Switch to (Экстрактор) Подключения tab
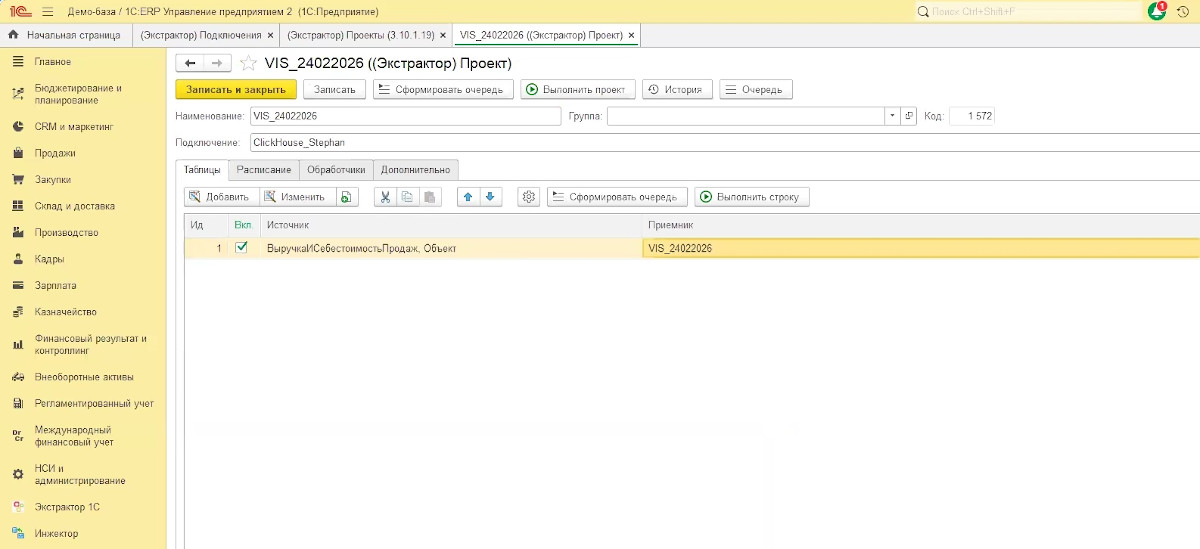Image resolution: width=1200 pixels, height=549 pixels. pos(199,35)
